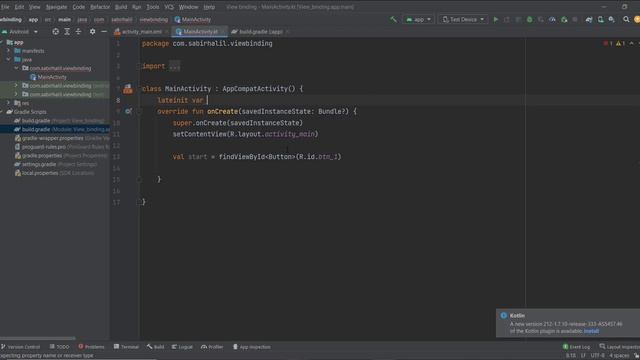
Task: Select local.properties in project tree
Action: point(40,173)
